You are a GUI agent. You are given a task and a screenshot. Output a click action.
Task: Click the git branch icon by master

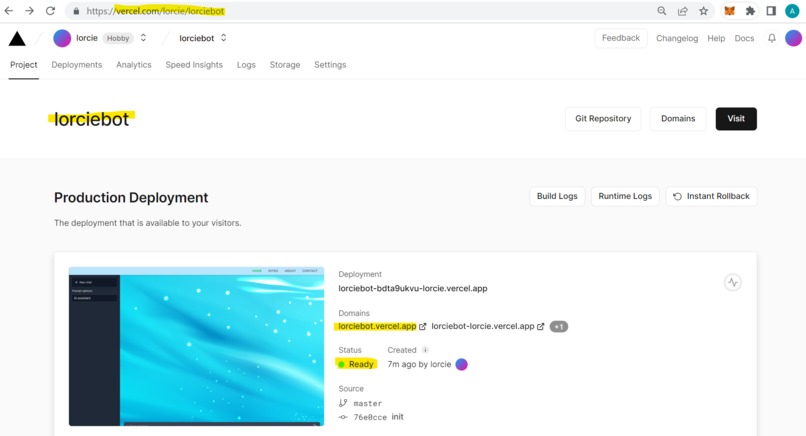click(343, 403)
